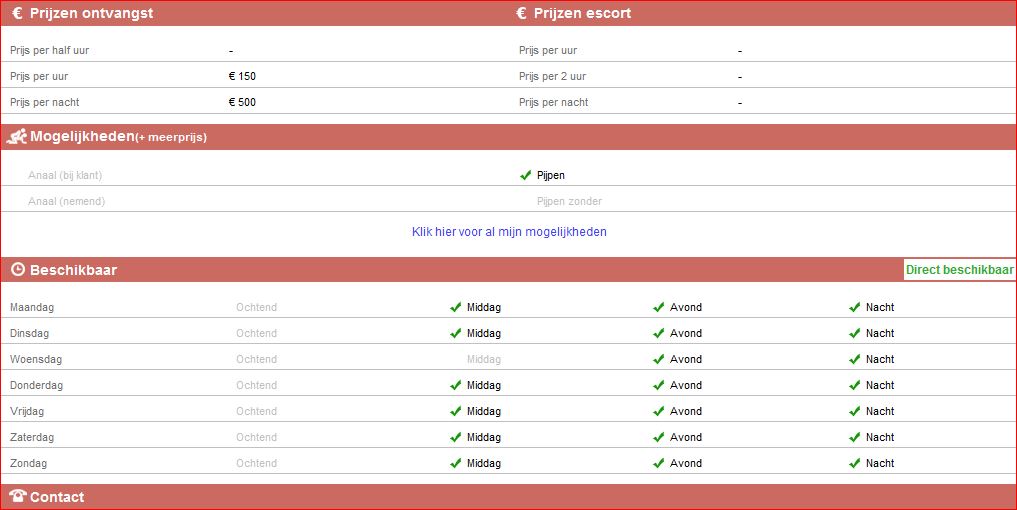This screenshot has height=510, width=1017.
Task: Click the icon left of Mogelijkheden heading
Action: tap(16, 137)
